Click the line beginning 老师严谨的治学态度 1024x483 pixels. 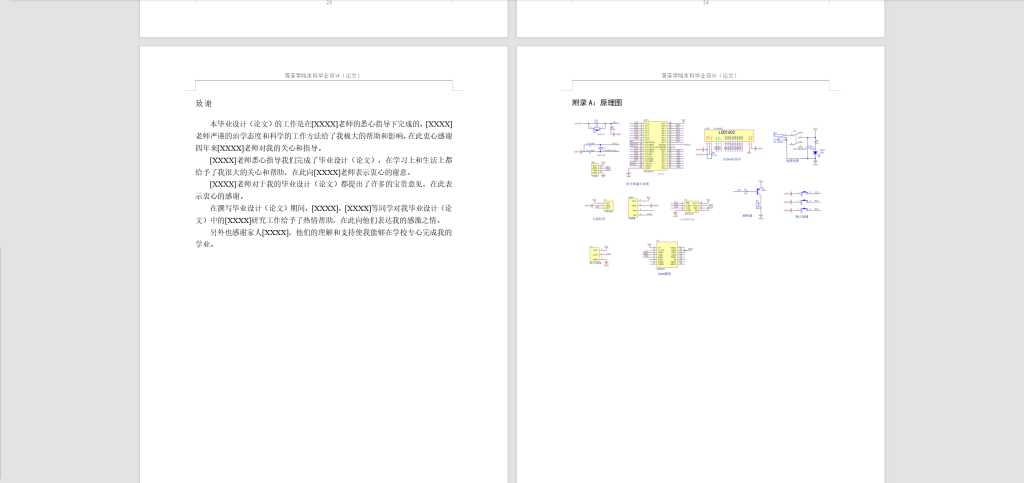(x=324, y=136)
